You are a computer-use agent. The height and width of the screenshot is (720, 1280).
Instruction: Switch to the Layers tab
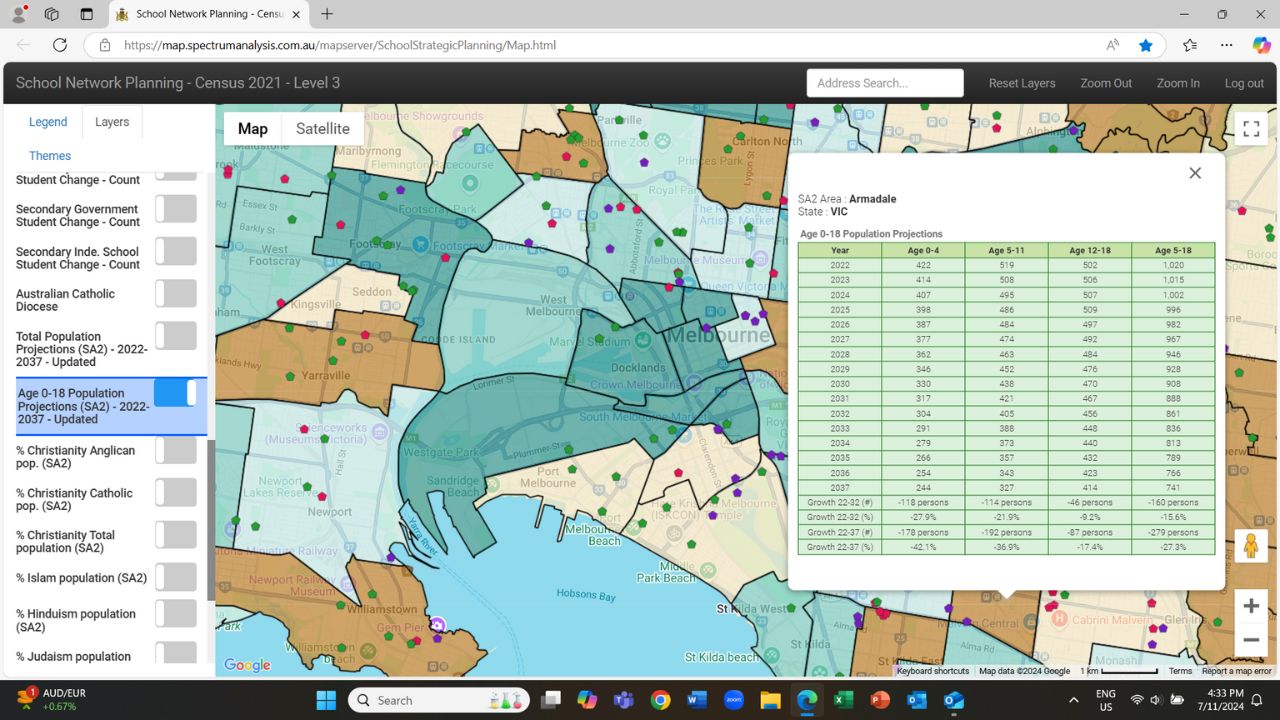[x=111, y=121]
